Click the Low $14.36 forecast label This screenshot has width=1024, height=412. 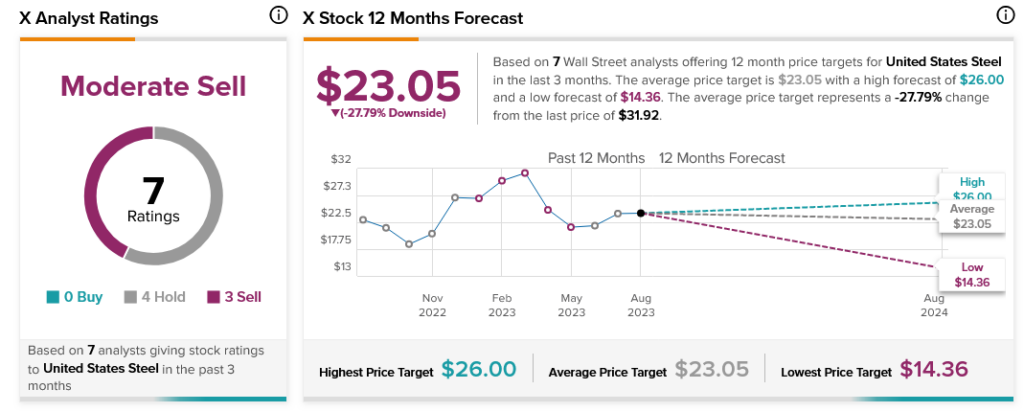coord(972,275)
